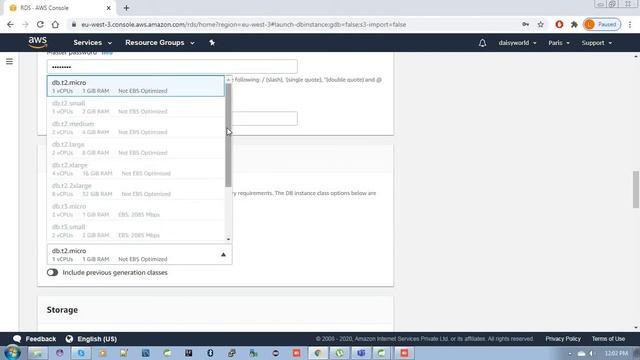640x360 pixels.
Task: Open a new browser tab
Action: pyautogui.click(x=126, y=8)
